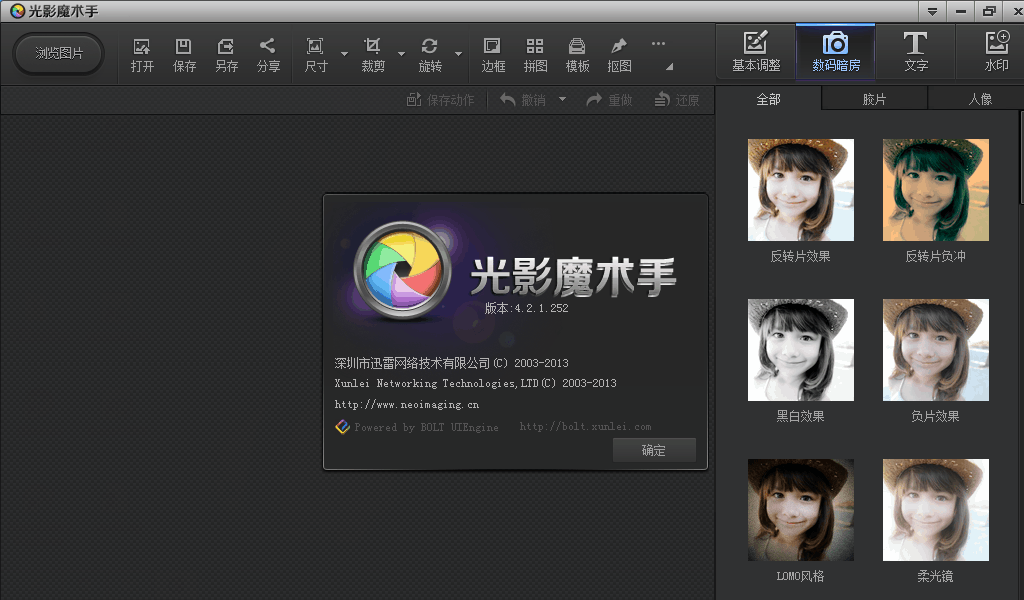Open the title bar menu dropdown arrow
This screenshot has height=600, width=1024.
(x=932, y=11)
